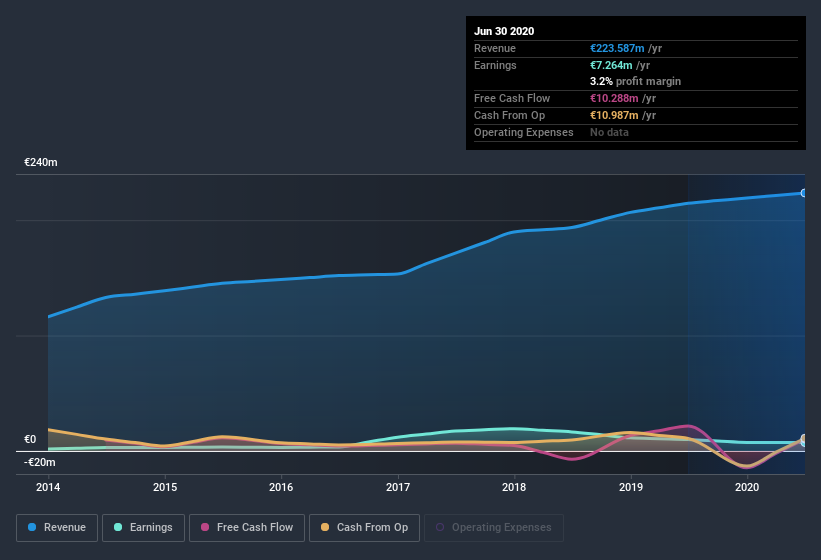
Task: Click the €10.987m cash from op value
Action: click(x=614, y=115)
